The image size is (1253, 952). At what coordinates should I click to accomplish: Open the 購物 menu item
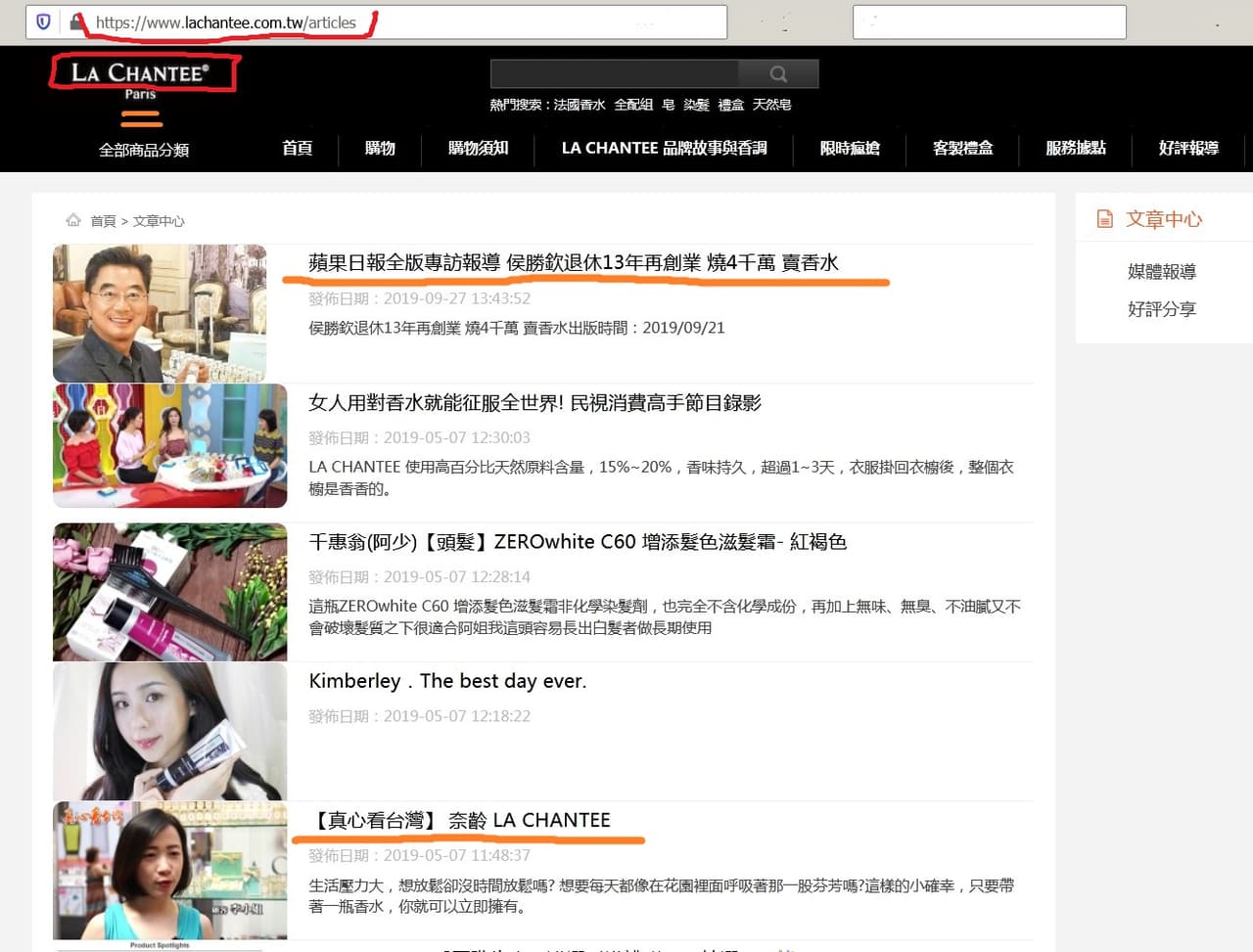pos(380,148)
